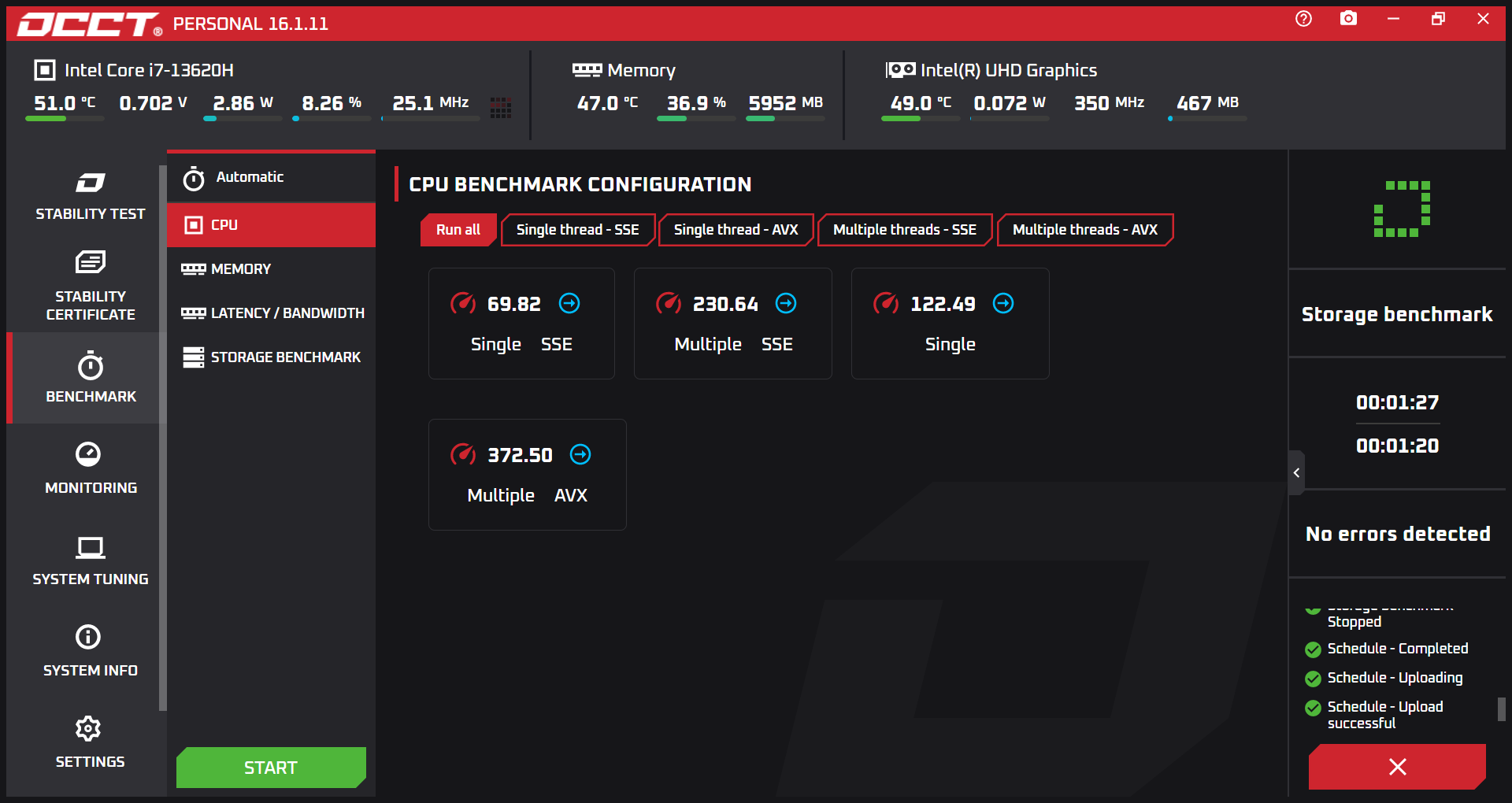Image resolution: width=1512 pixels, height=803 pixels.
Task: Click the green dotted progress icon
Action: click(x=1402, y=209)
